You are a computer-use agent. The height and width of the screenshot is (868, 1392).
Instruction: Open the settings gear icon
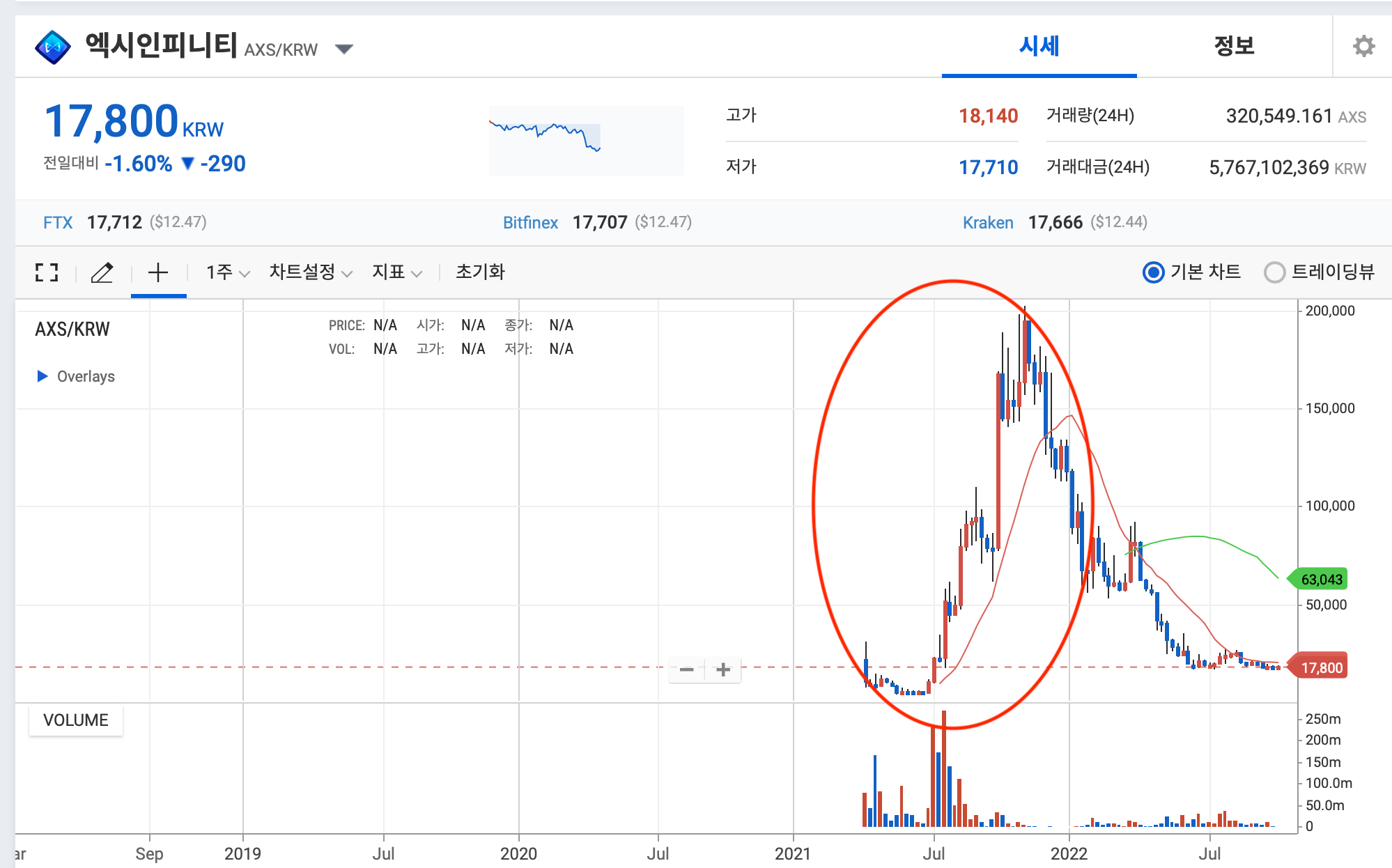1363,47
